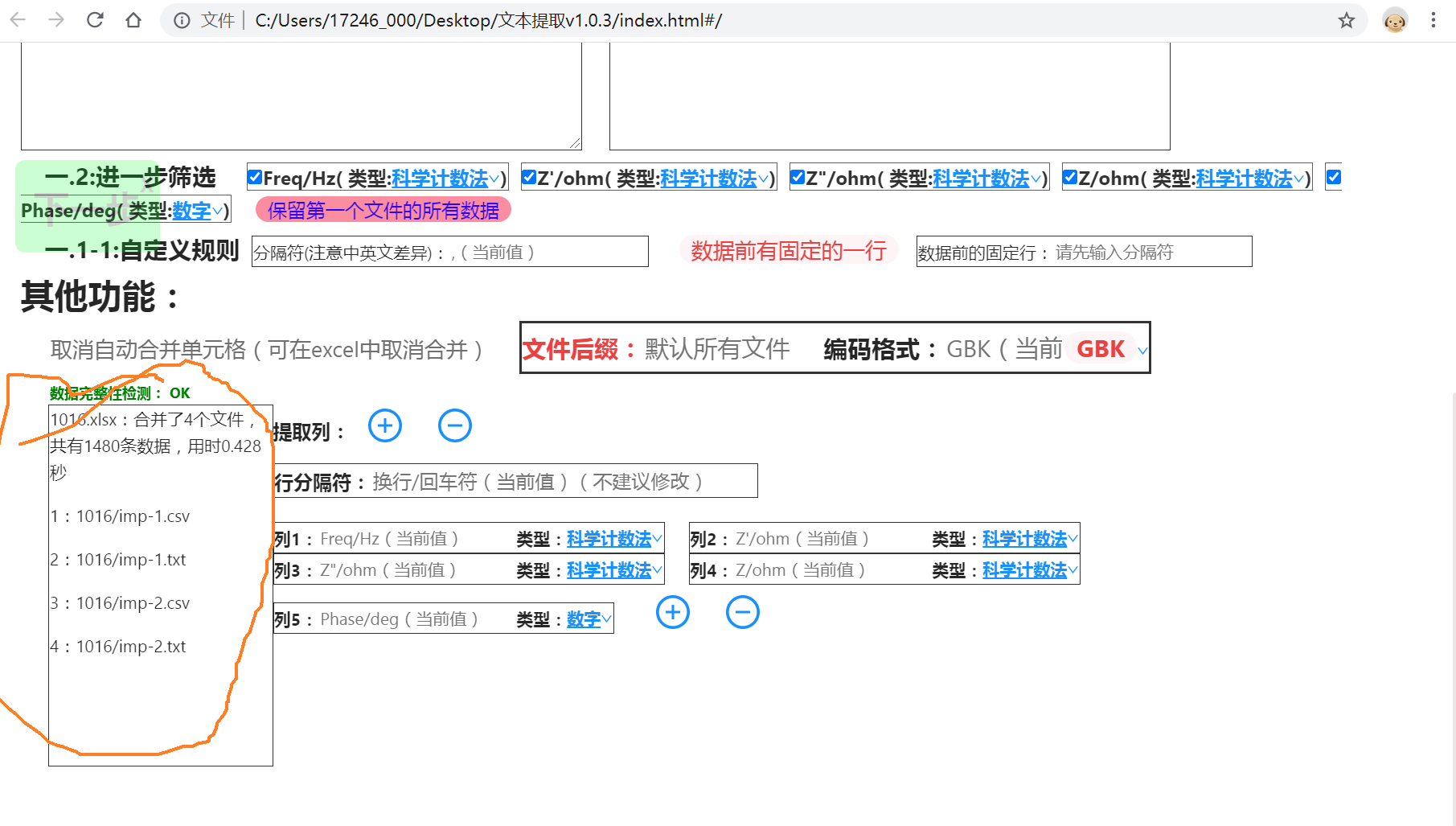Click 数据完整性检测：OK status text

click(120, 393)
